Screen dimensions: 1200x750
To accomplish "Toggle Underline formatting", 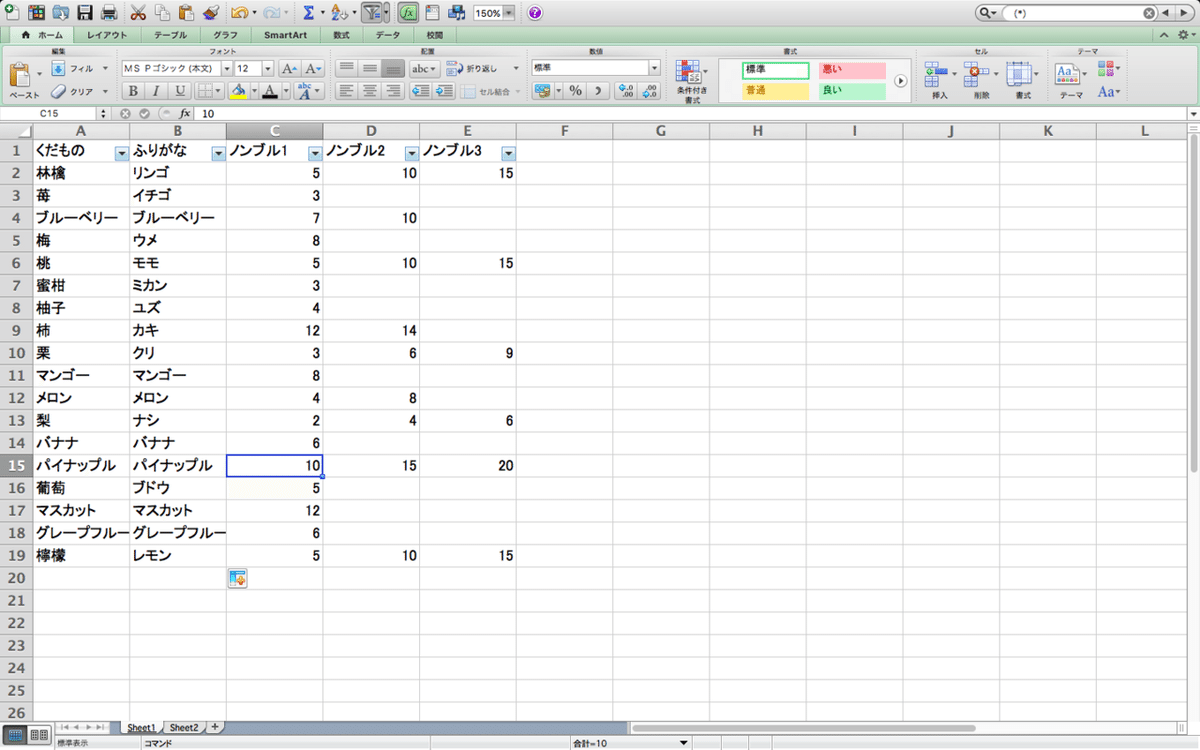I will (179, 91).
